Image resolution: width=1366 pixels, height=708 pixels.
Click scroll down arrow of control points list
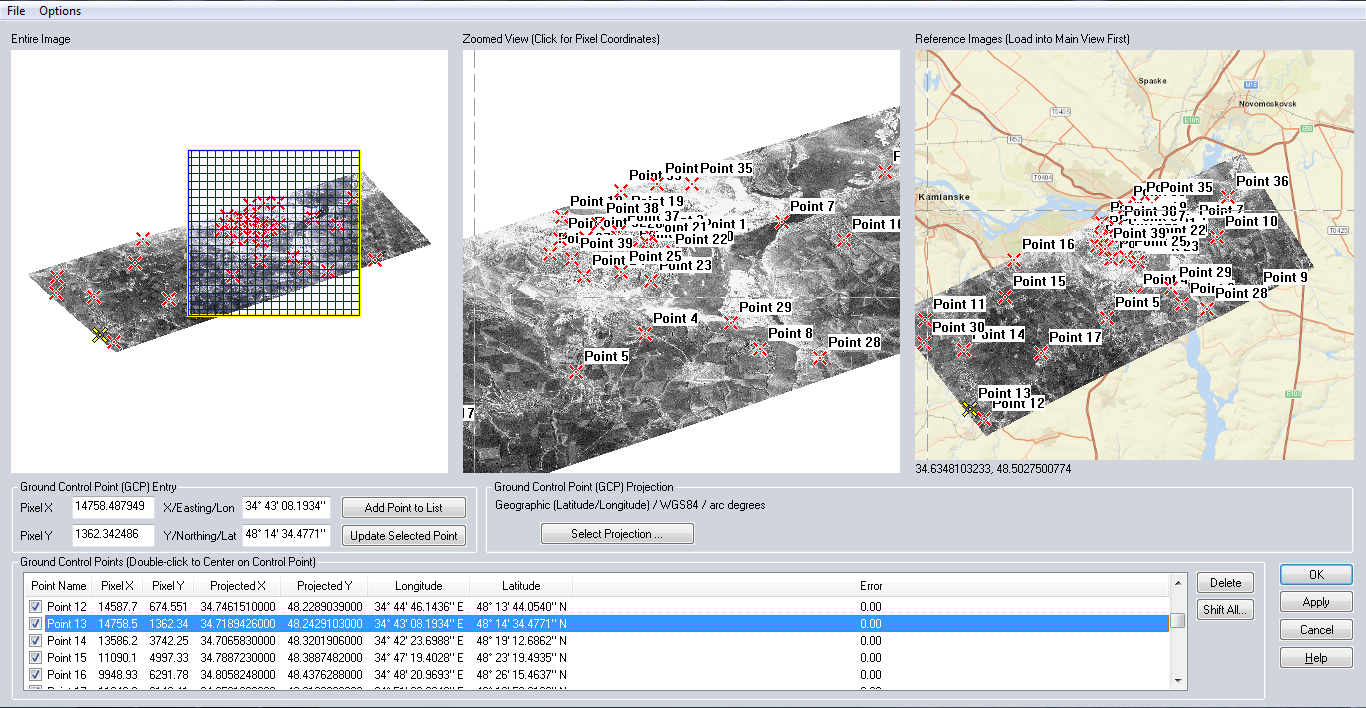click(1178, 680)
